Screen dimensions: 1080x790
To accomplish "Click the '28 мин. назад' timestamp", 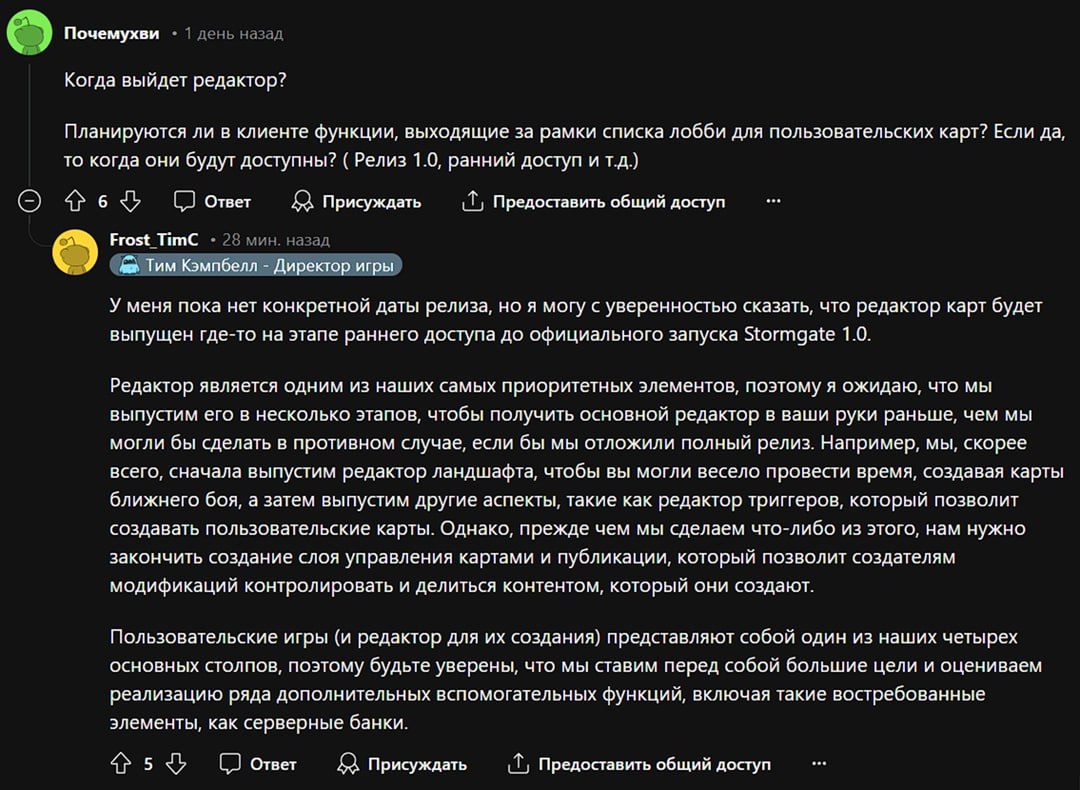I will pyautogui.click(x=276, y=240).
